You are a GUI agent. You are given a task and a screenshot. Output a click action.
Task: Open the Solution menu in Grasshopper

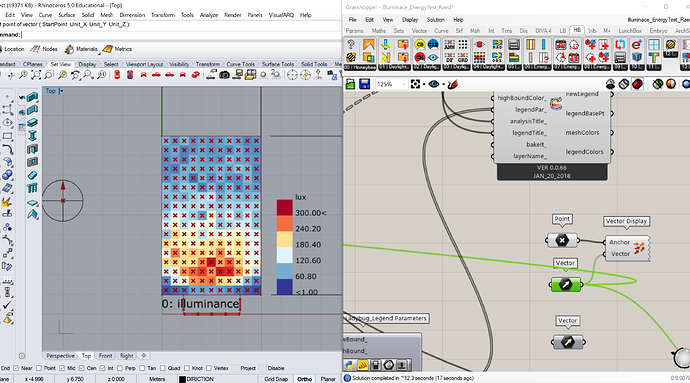(435, 20)
